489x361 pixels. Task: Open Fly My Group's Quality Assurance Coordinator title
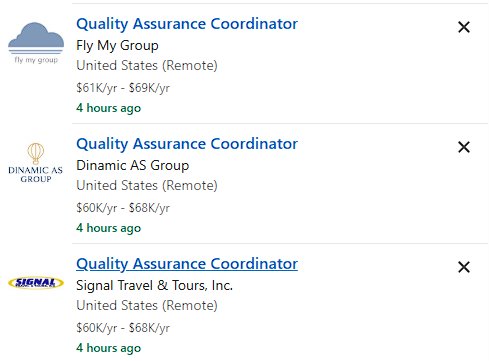point(187,24)
